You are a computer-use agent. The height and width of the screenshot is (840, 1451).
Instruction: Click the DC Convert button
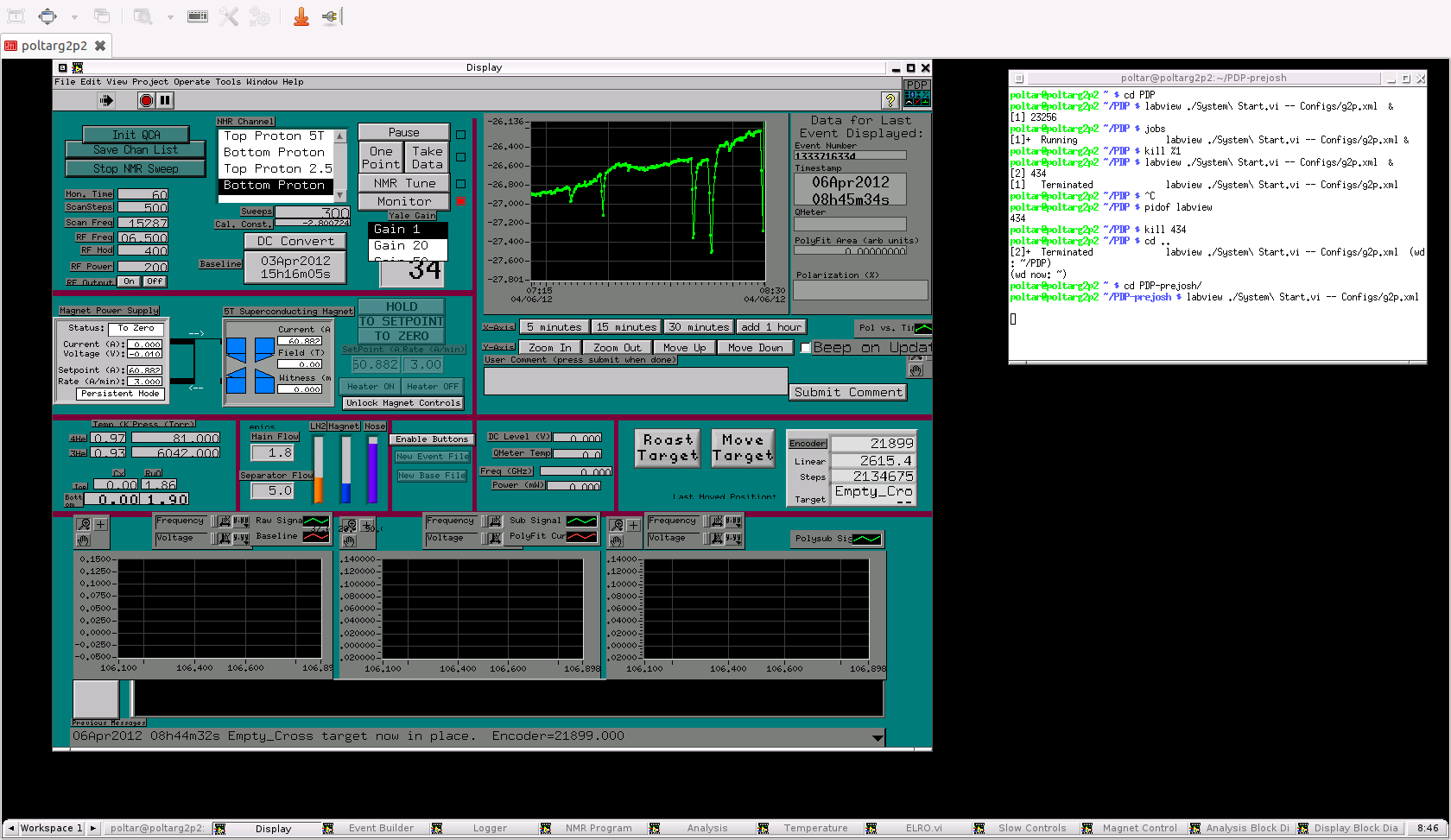(295, 241)
